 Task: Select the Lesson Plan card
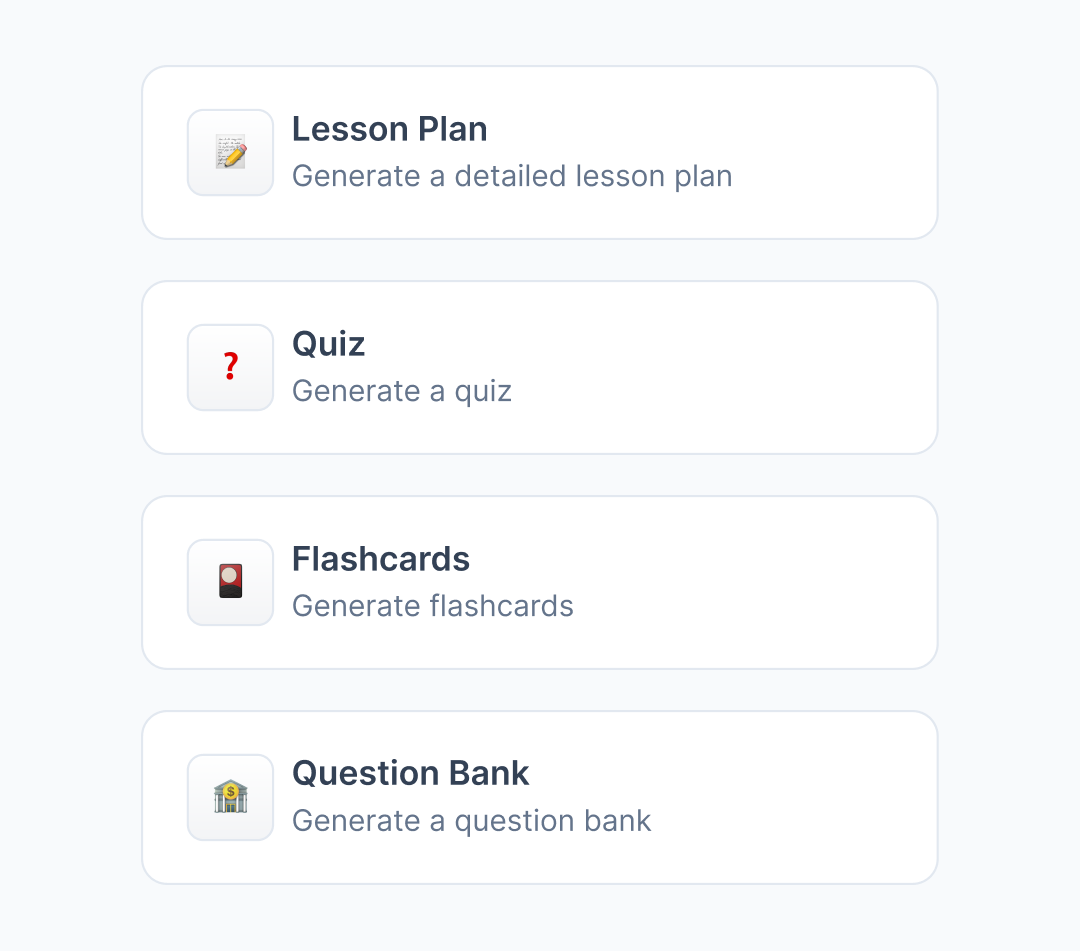[x=540, y=152]
